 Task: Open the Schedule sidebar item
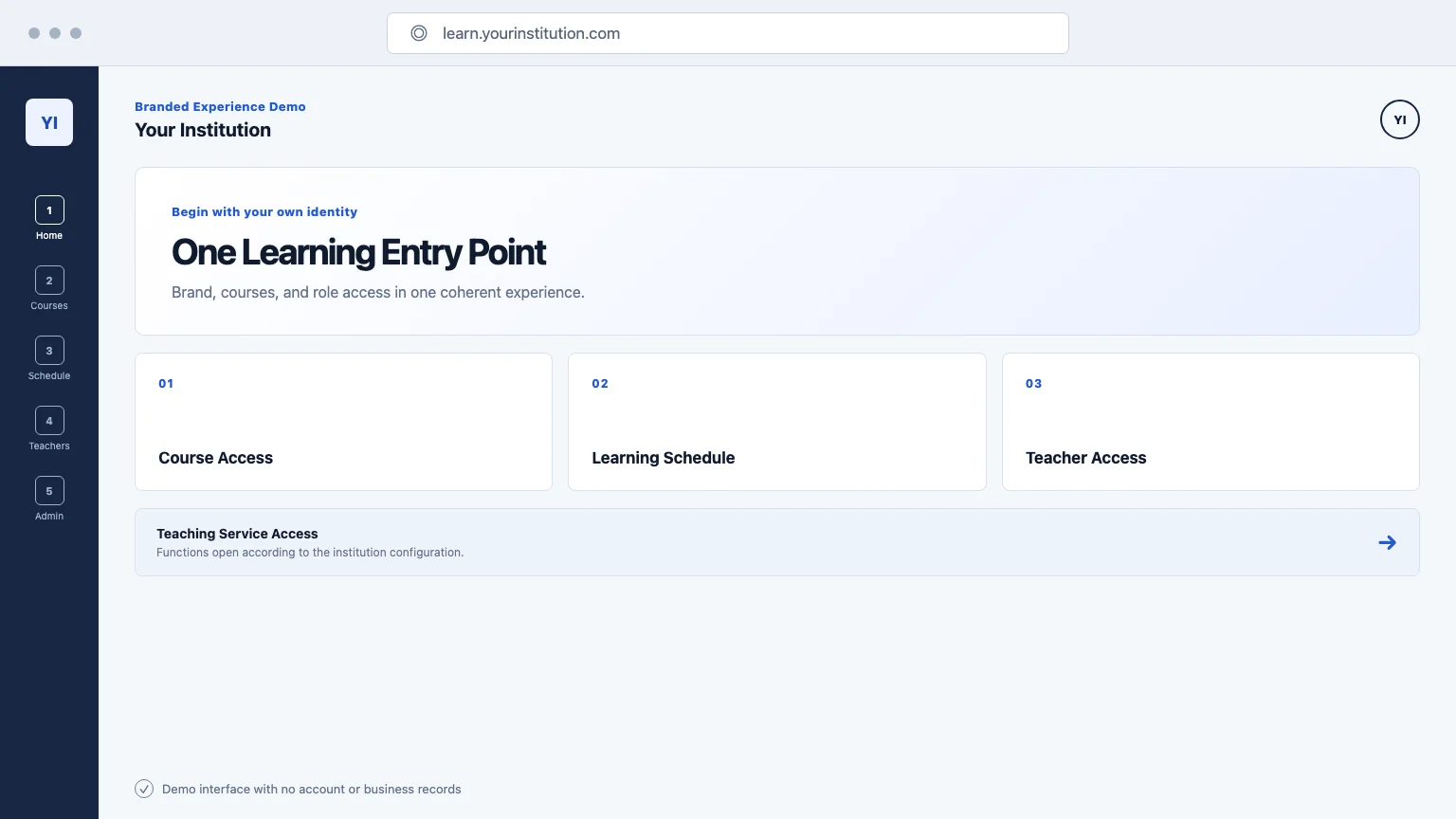tap(49, 359)
